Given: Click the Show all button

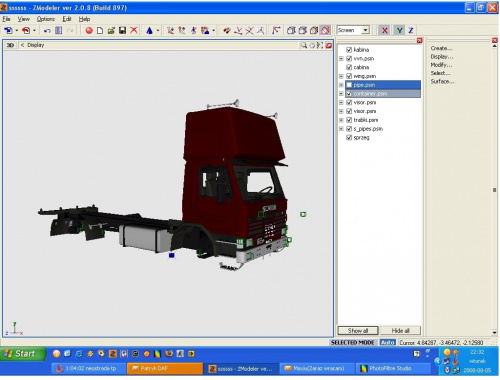Looking at the screenshot, I should click(x=358, y=331).
